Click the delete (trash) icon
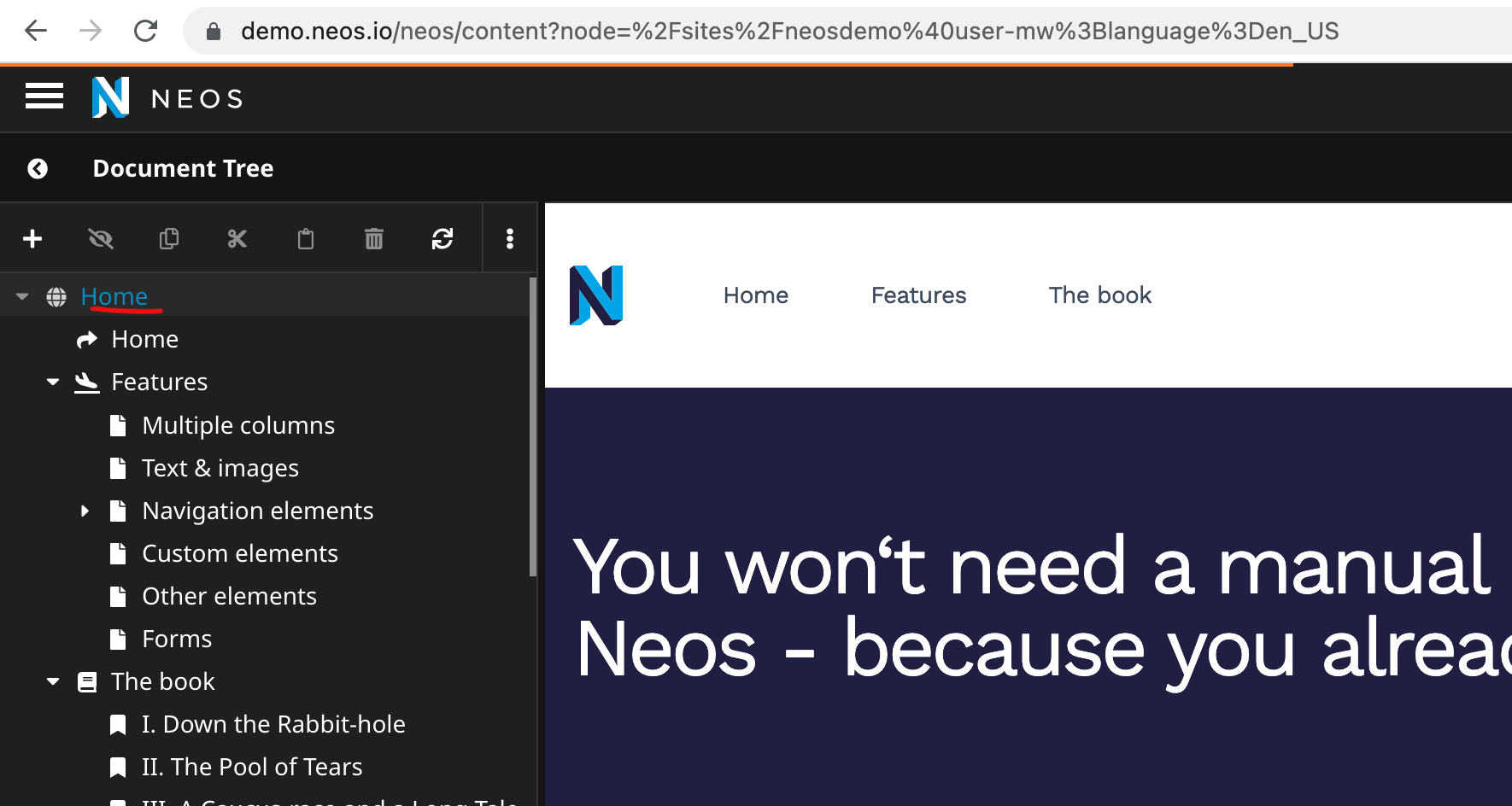 pyautogui.click(x=373, y=238)
